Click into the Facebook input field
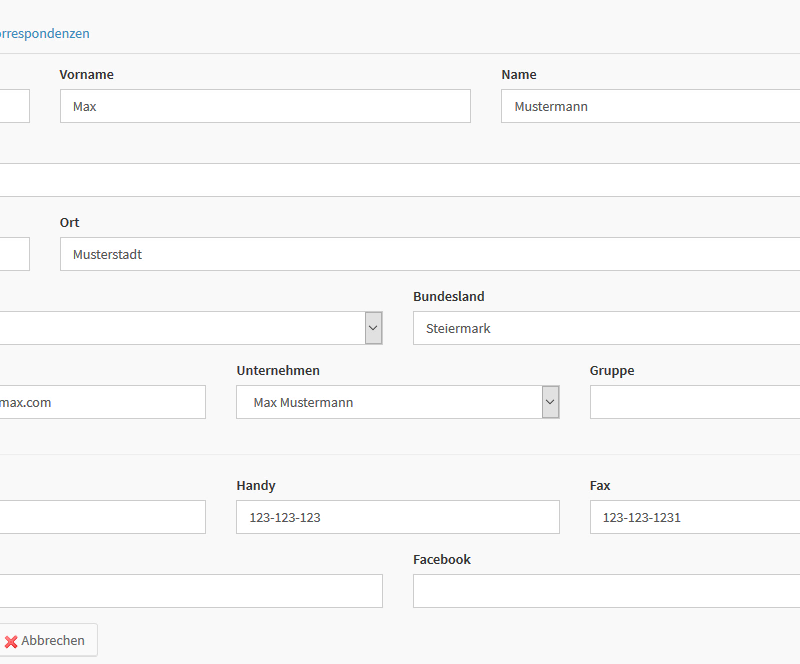Viewport: 800px width, 664px height. pos(606,591)
